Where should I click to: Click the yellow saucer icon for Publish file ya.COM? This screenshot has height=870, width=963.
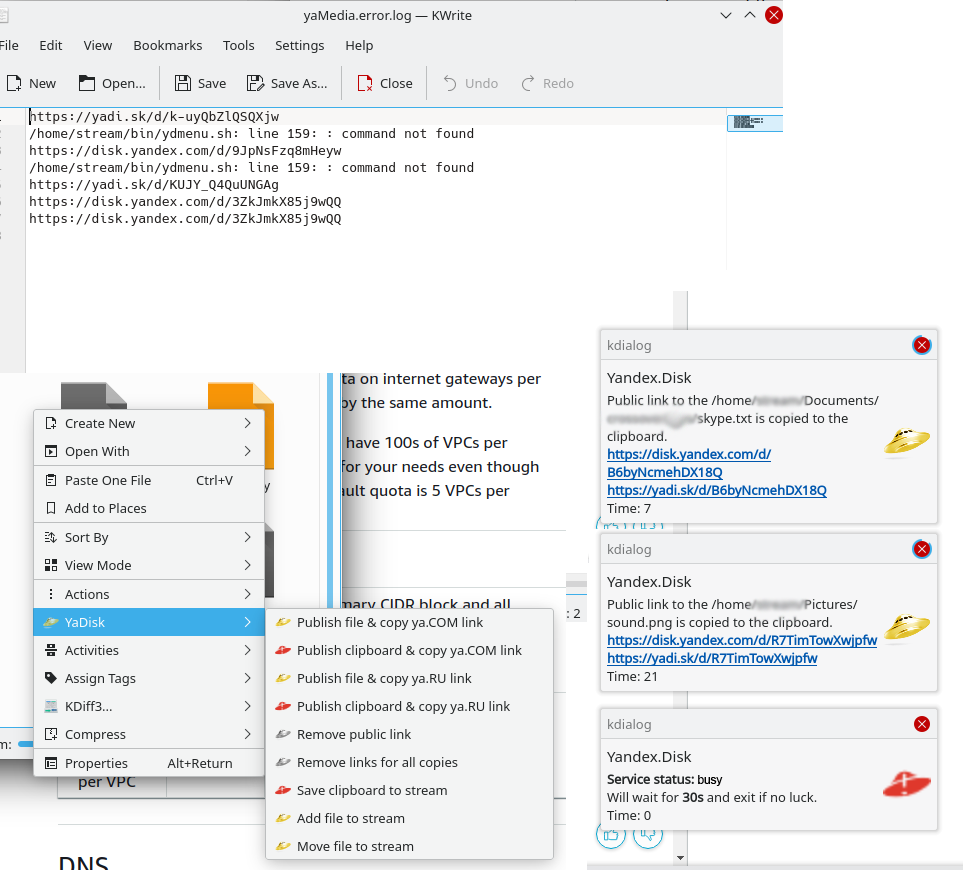[283, 622]
